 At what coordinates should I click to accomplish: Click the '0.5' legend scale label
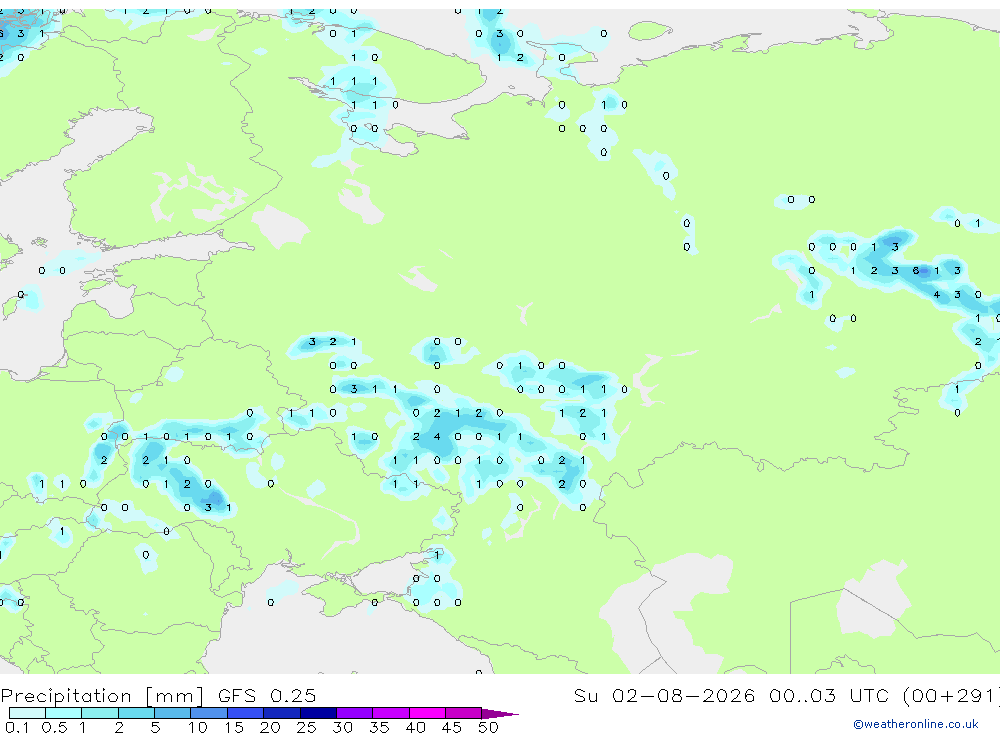54,727
